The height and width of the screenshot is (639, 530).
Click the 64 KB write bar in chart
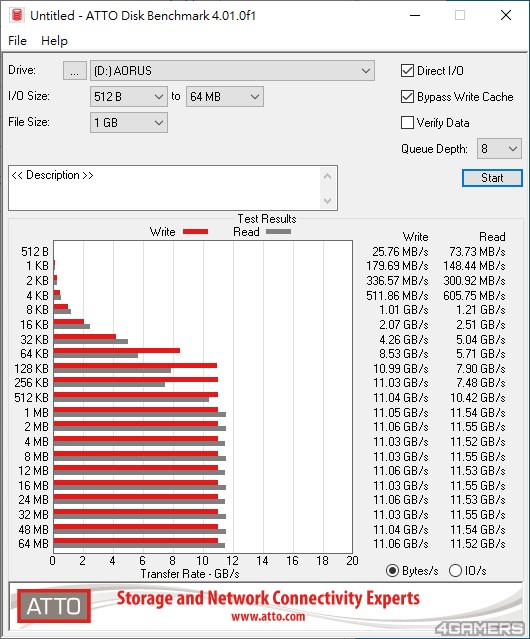coord(117,350)
